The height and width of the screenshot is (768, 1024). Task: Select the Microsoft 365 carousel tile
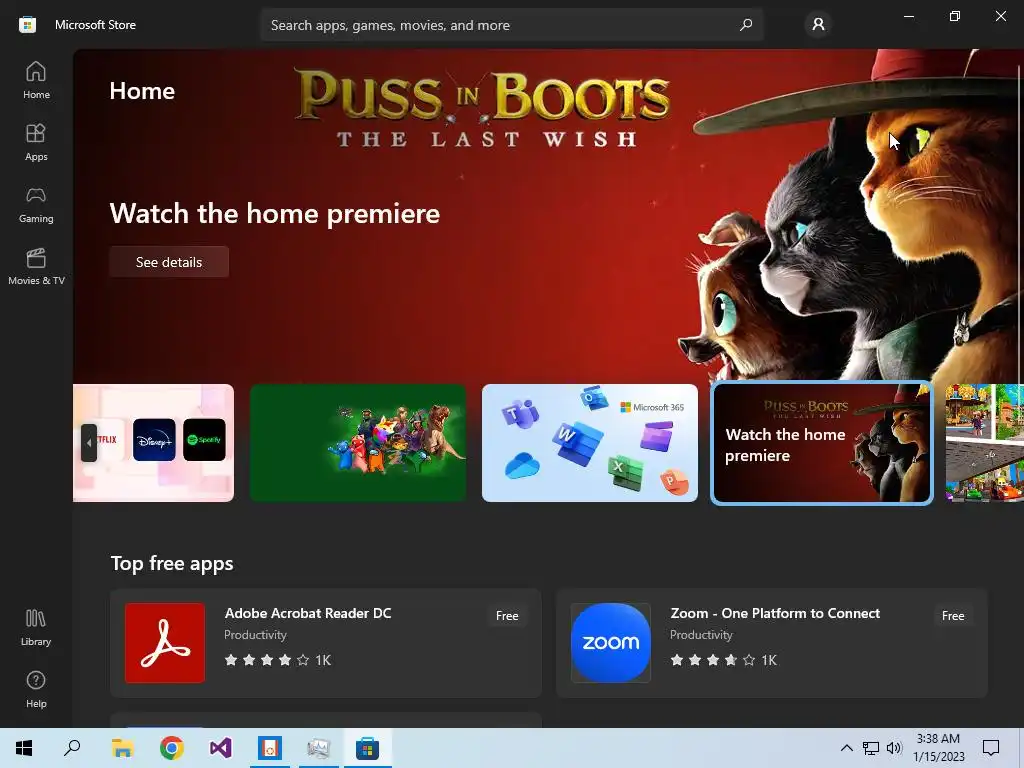[x=590, y=443]
